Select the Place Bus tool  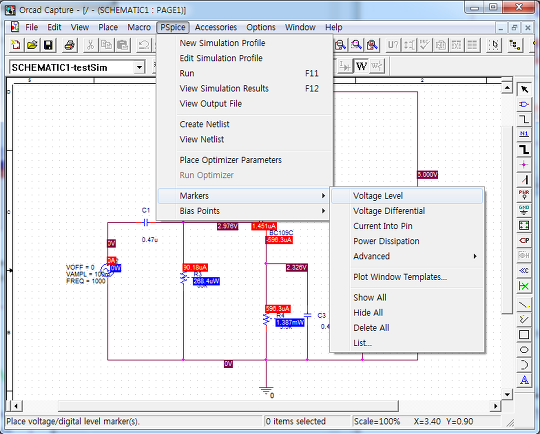524,149
